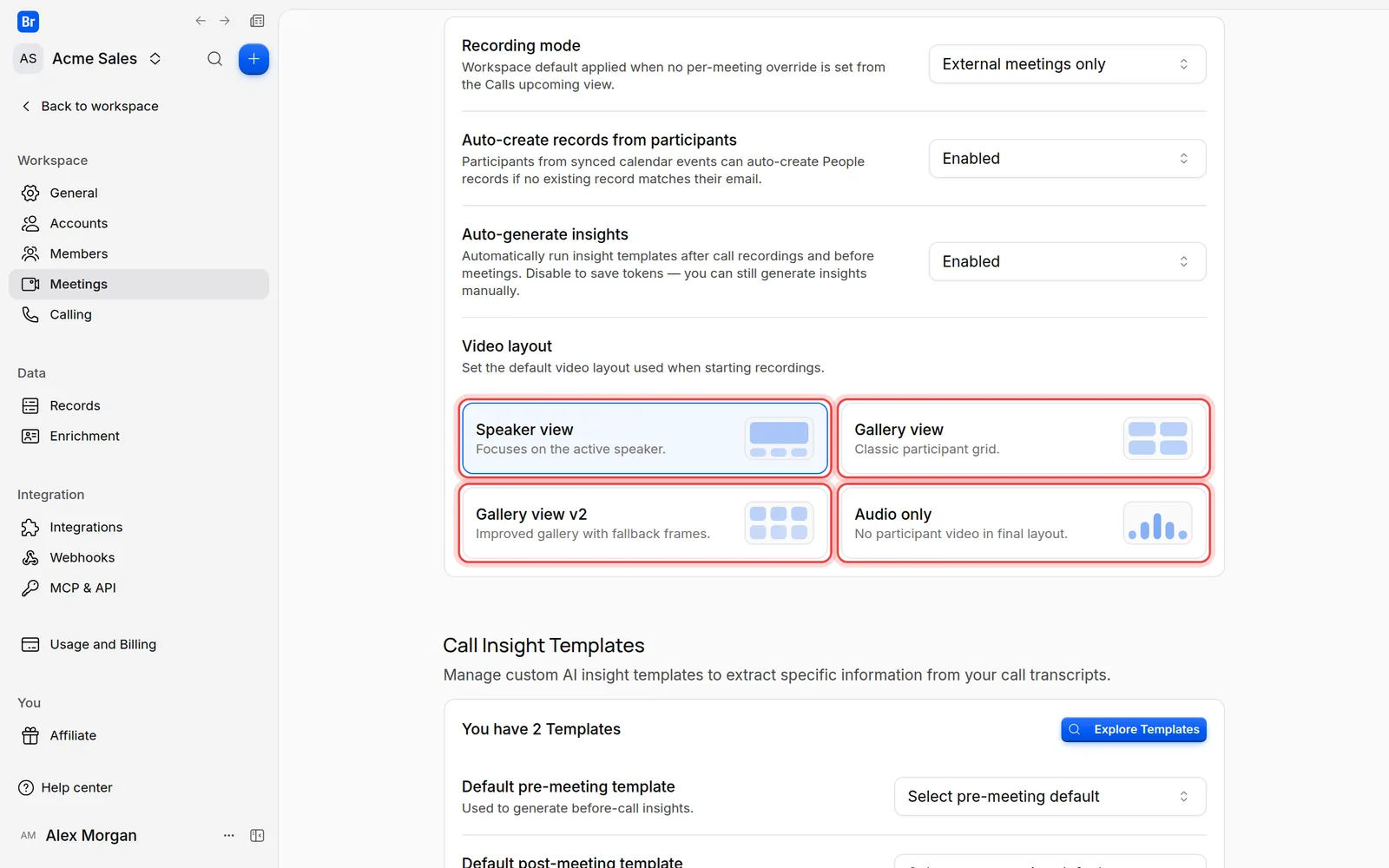Go forward with the right arrow icon
This screenshot has height=868, width=1389.
click(225, 21)
